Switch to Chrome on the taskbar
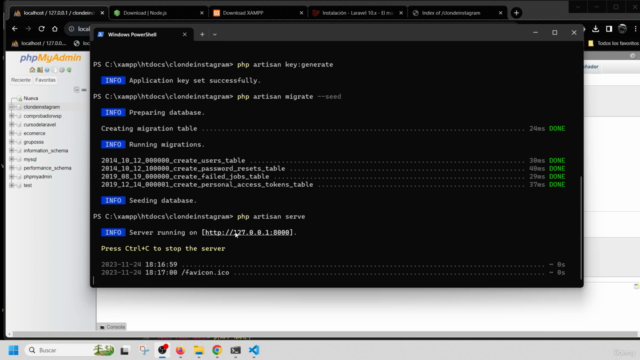 [x=217, y=350]
